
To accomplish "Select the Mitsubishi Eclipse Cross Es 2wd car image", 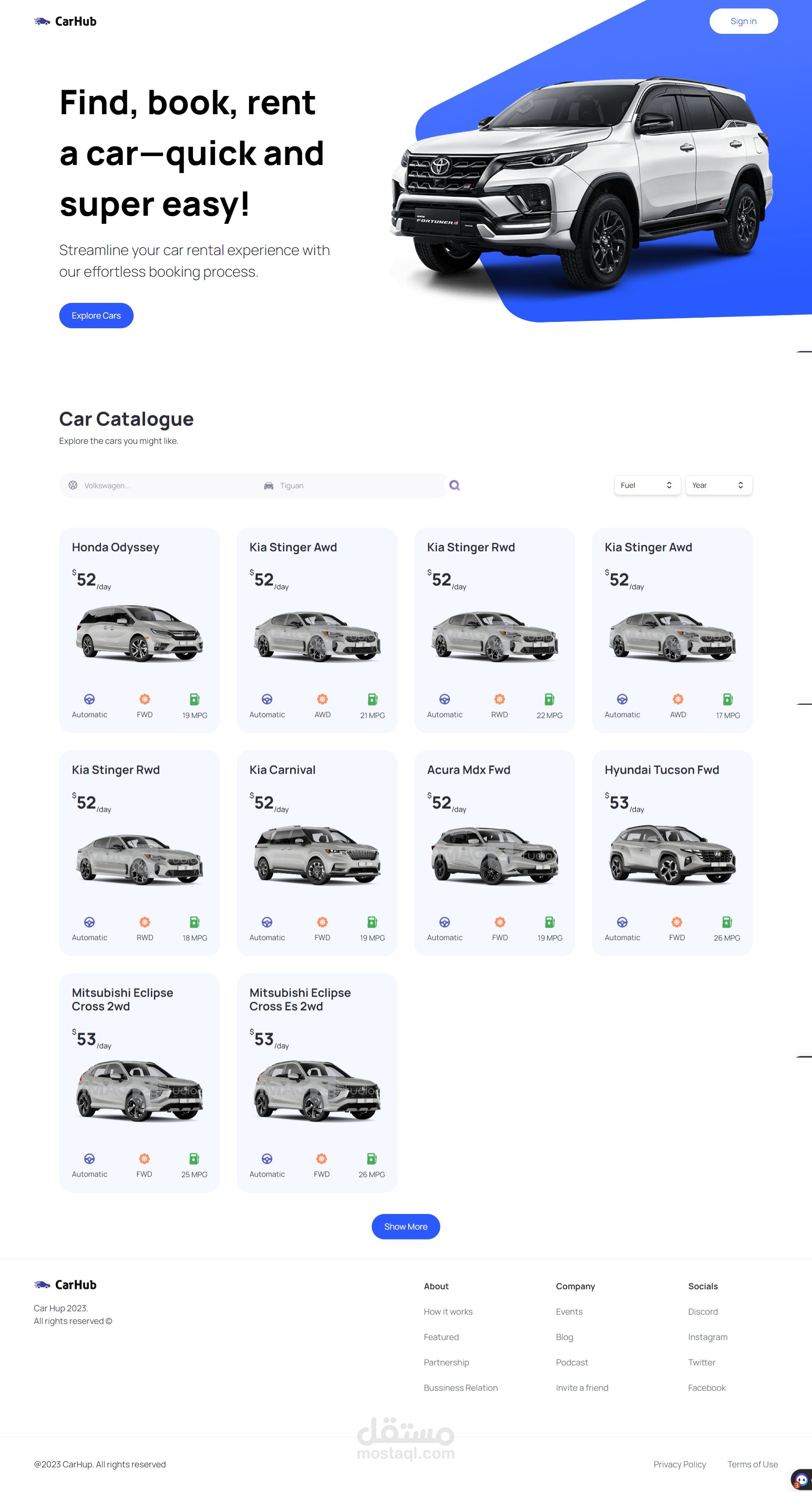I will click(x=317, y=1090).
